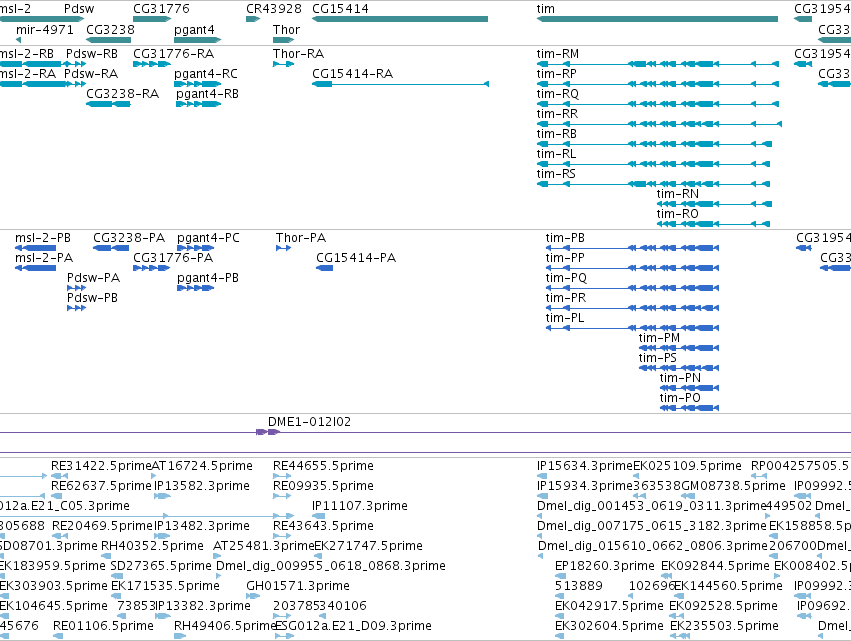Open protein tim-PQ
Viewport: 851px width, 641px height.
(632, 288)
